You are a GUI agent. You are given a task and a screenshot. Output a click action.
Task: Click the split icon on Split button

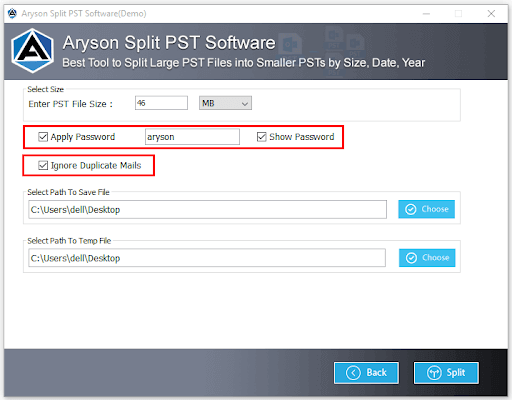point(434,373)
